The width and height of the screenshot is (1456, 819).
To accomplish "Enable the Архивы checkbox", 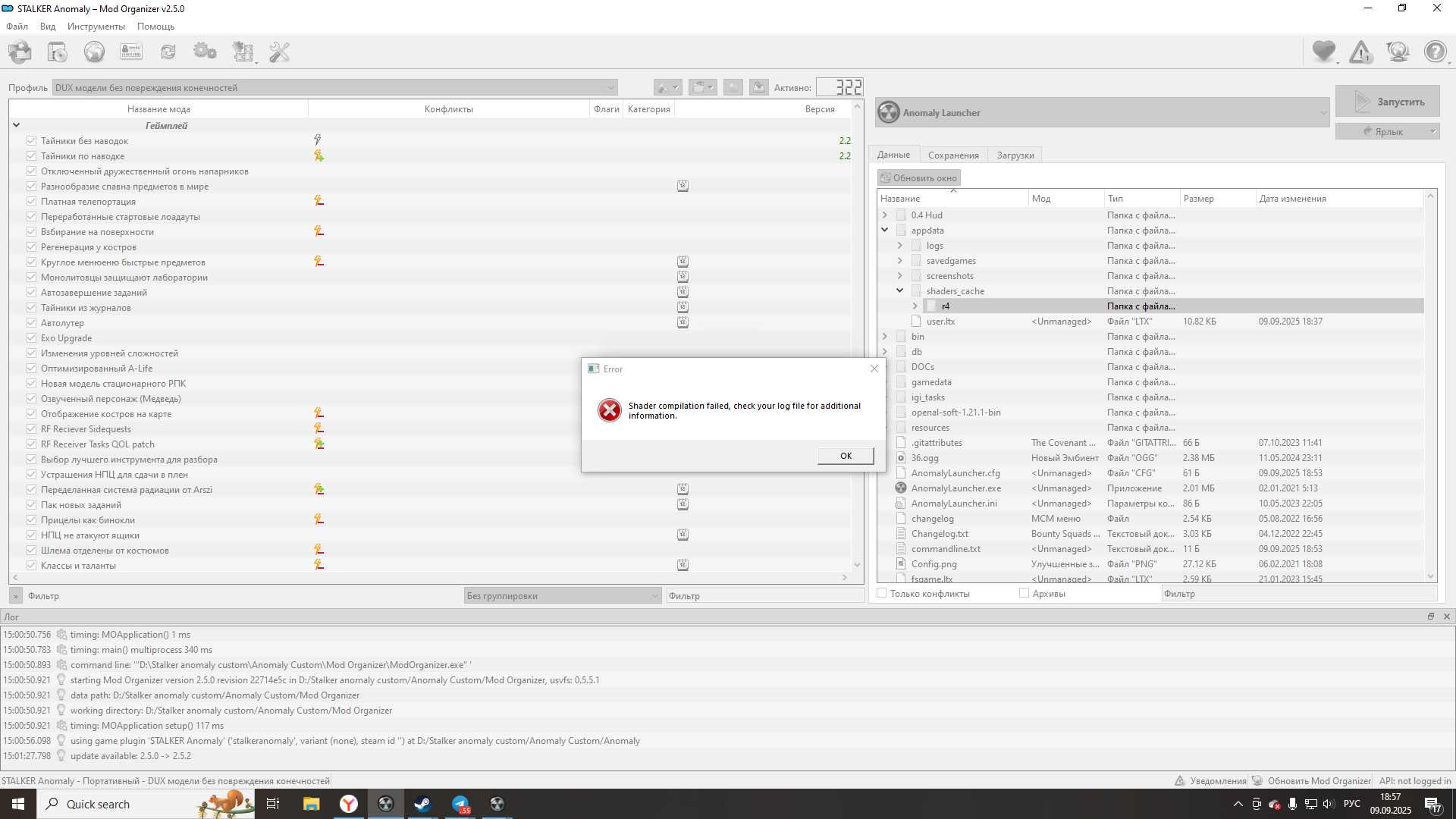I will [1025, 593].
